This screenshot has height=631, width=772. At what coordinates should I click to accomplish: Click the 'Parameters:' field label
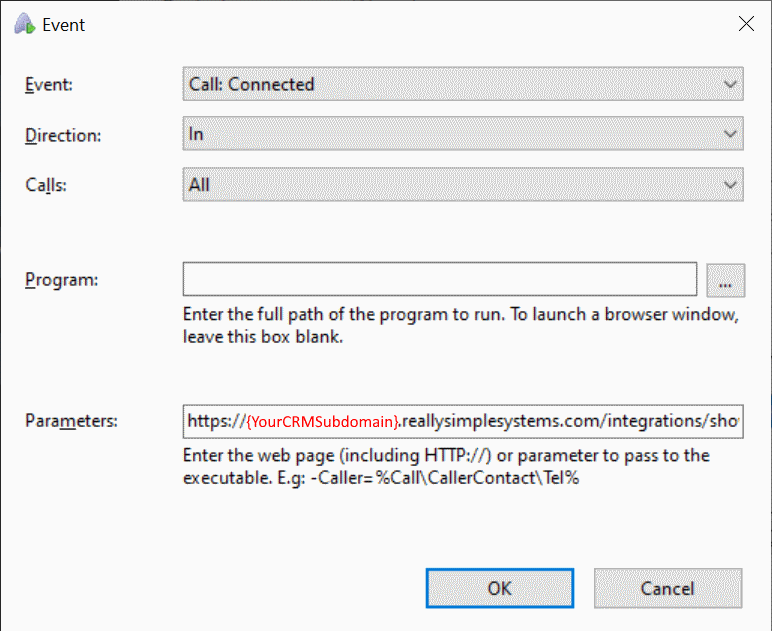71,421
